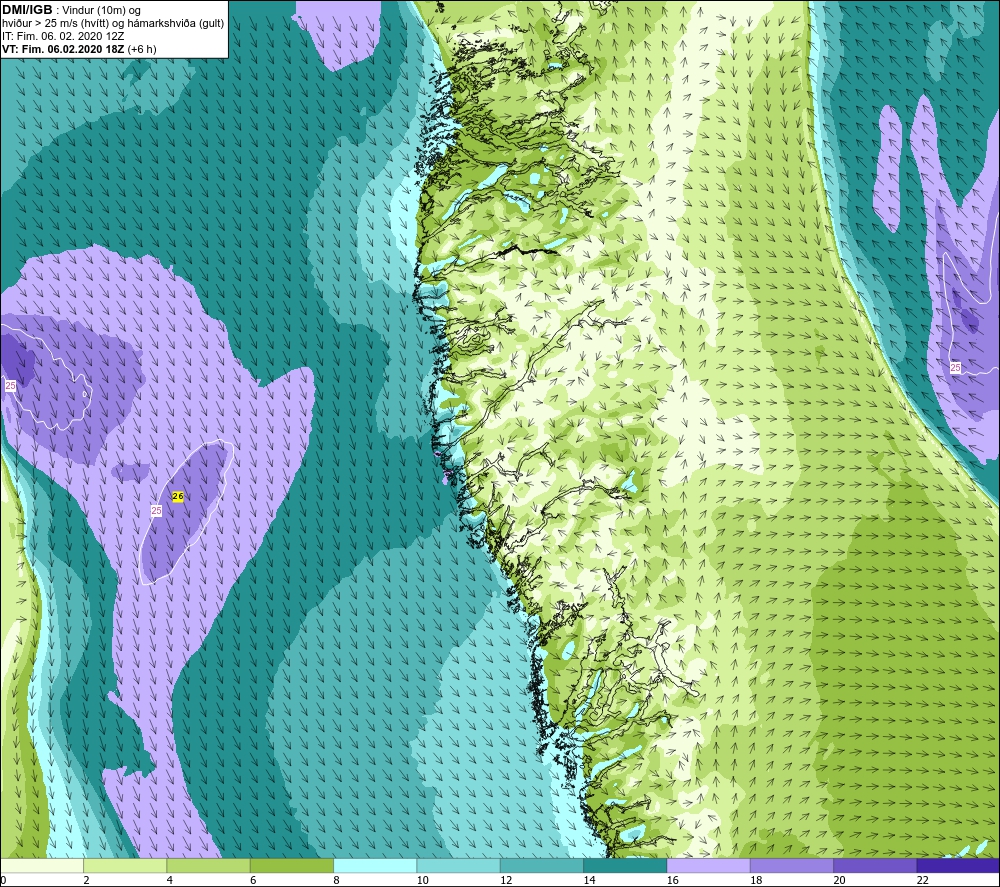1000x887 pixels.
Task: Click the 10–12 m/s turquoise swatch
Action: pos(459,865)
